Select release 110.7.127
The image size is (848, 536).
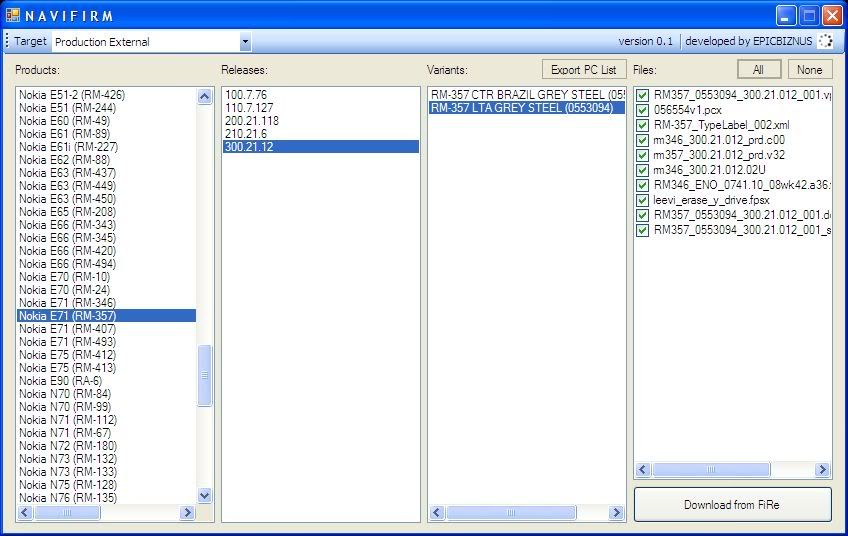(x=321, y=108)
